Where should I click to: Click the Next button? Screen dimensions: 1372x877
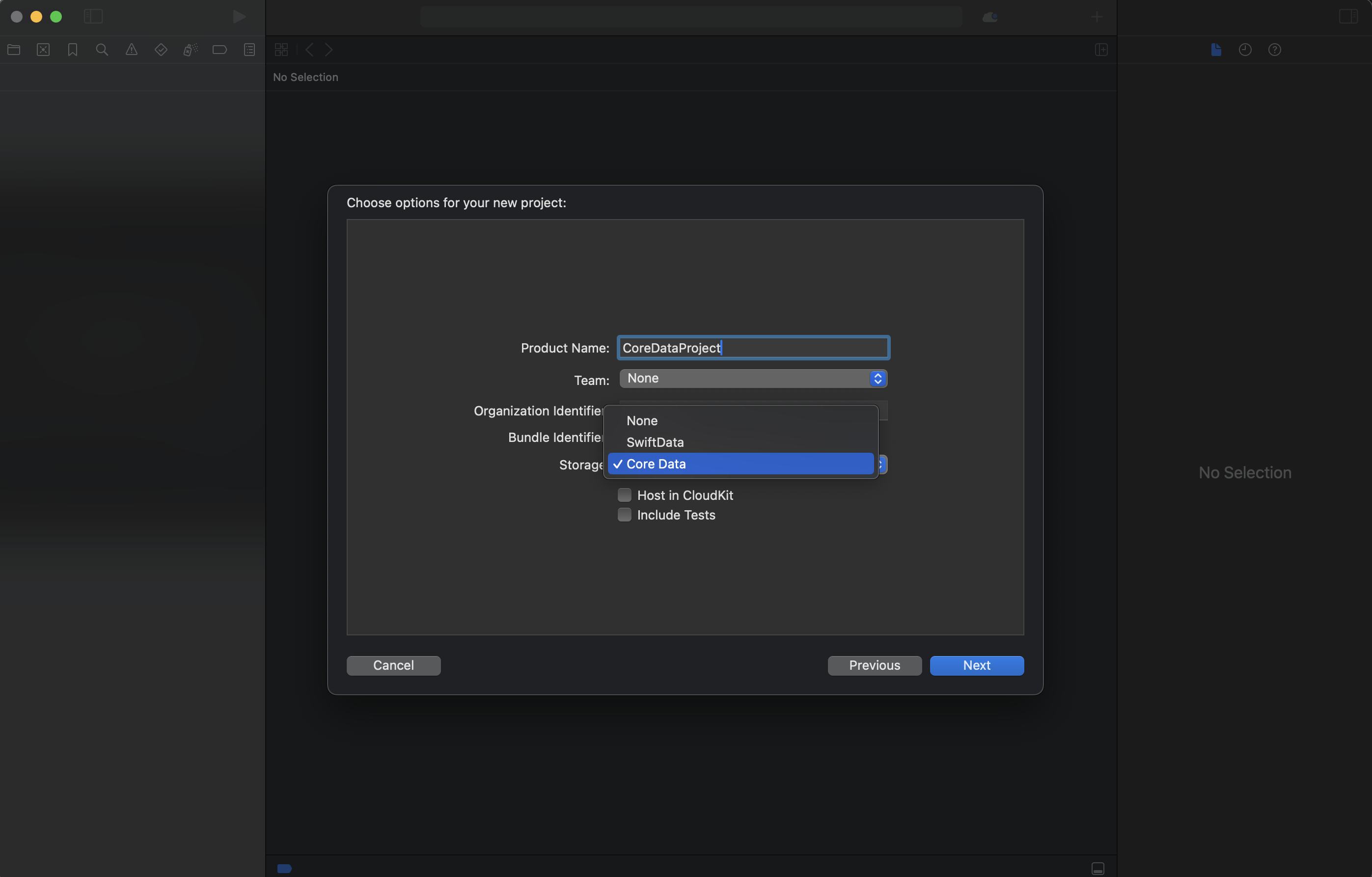[x=976, y=665]
